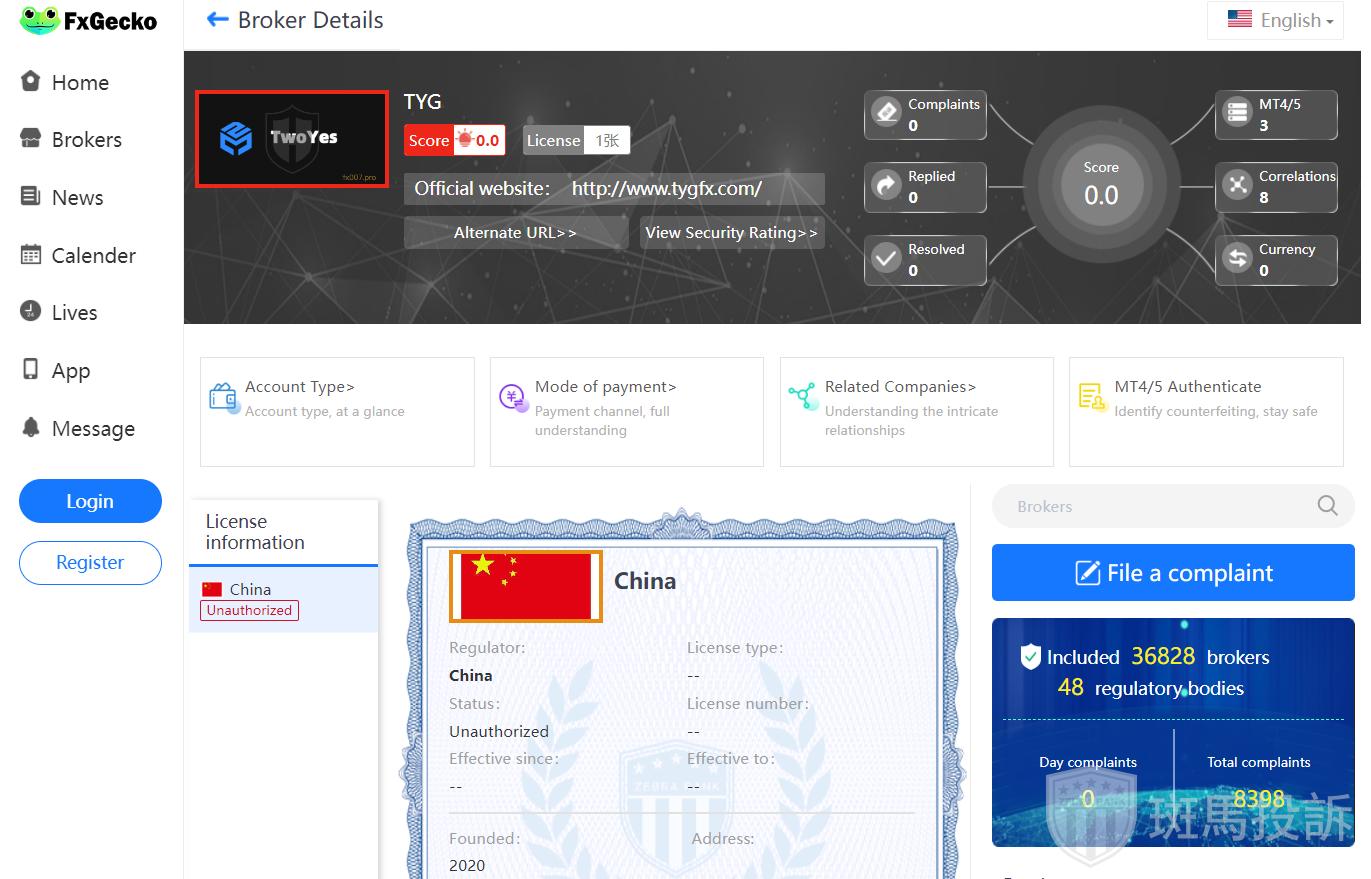Image resolution: width=1371 pixels, height=879 pixels.
Task: Click the Replied arrow icon
Action: coord(887,185)
